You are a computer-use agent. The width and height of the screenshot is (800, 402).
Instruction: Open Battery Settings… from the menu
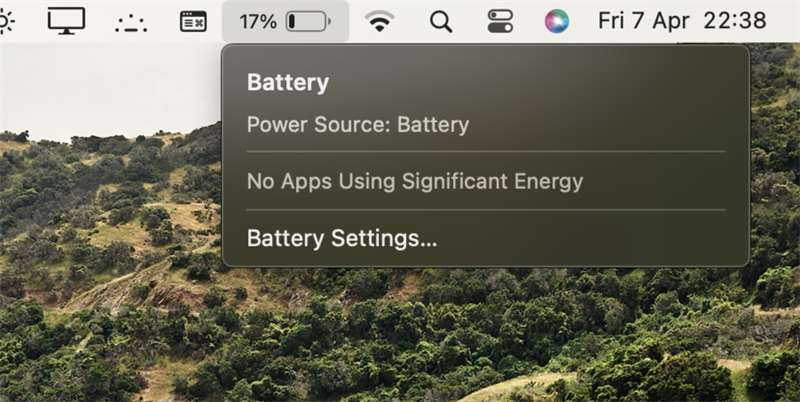tap(342, 238)
